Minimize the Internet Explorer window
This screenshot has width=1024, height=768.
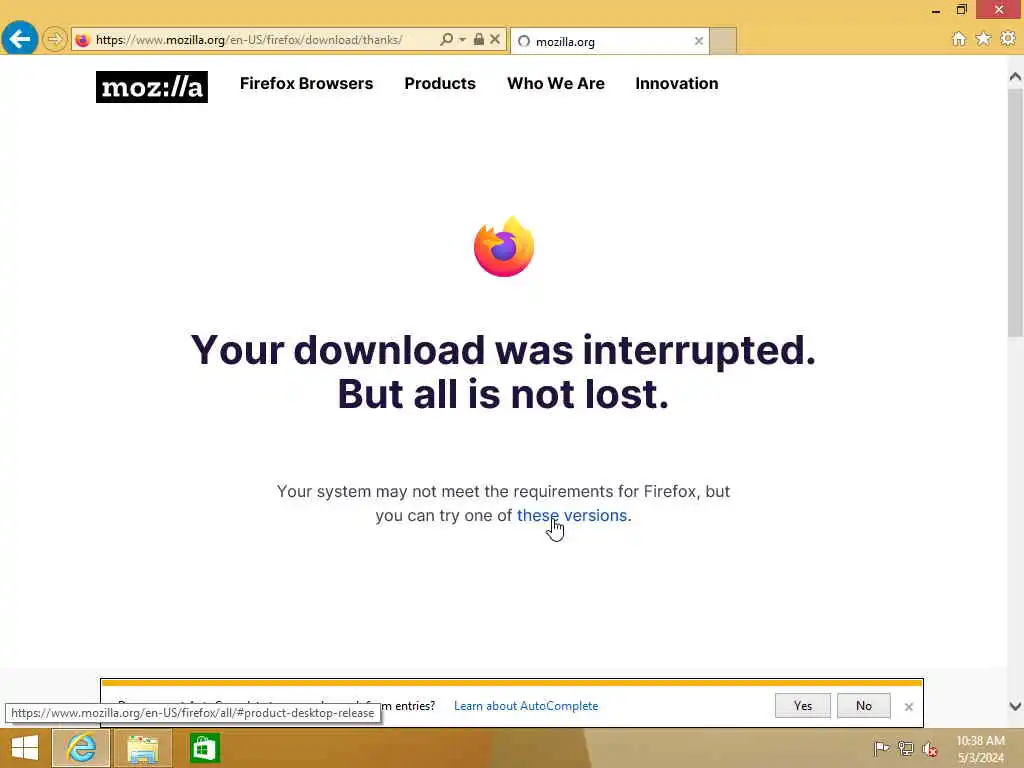tap(936, 10)
